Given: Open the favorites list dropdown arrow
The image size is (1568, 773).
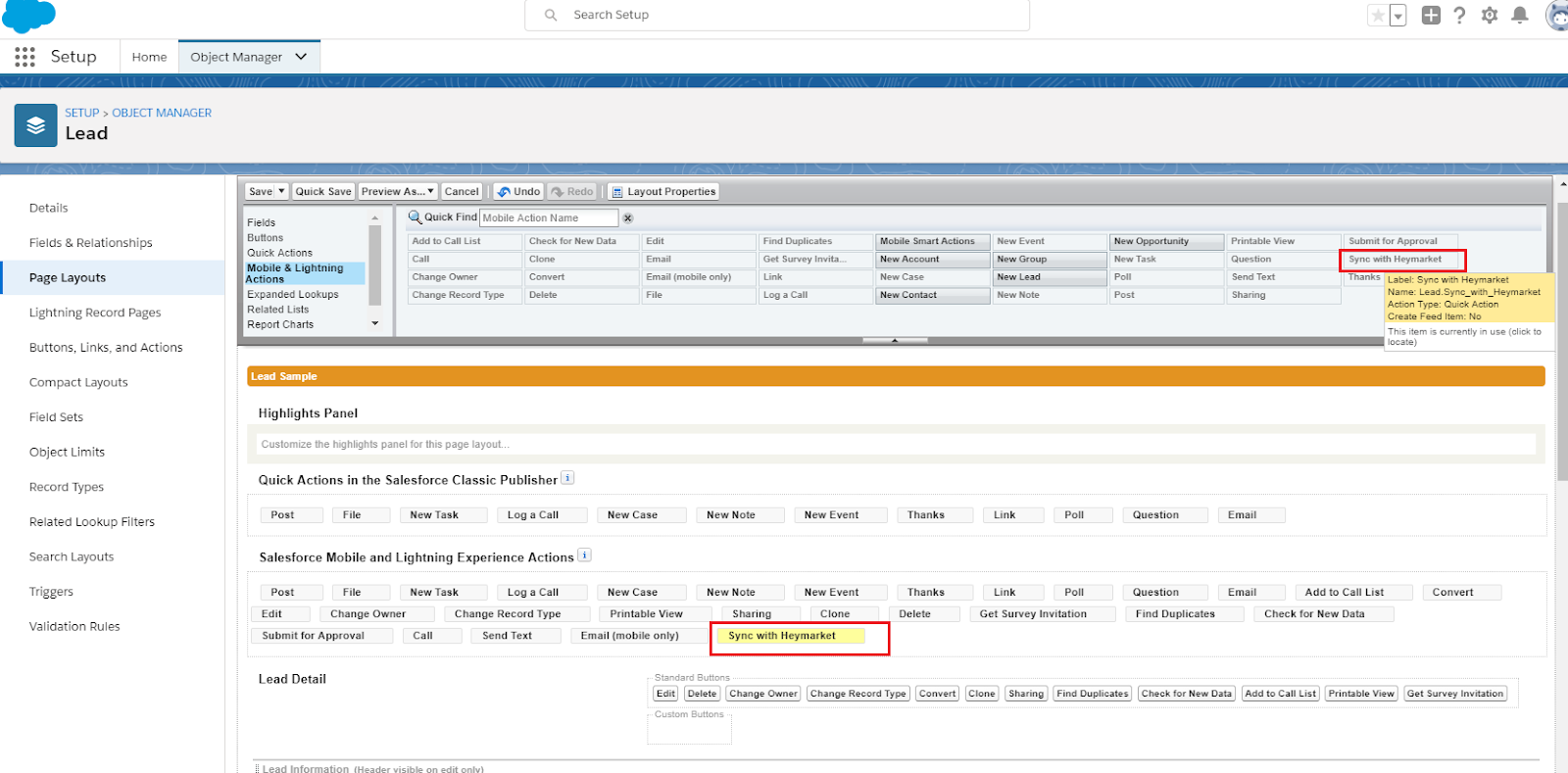Looking at the screenshot, I should (x=1398, y=15).
